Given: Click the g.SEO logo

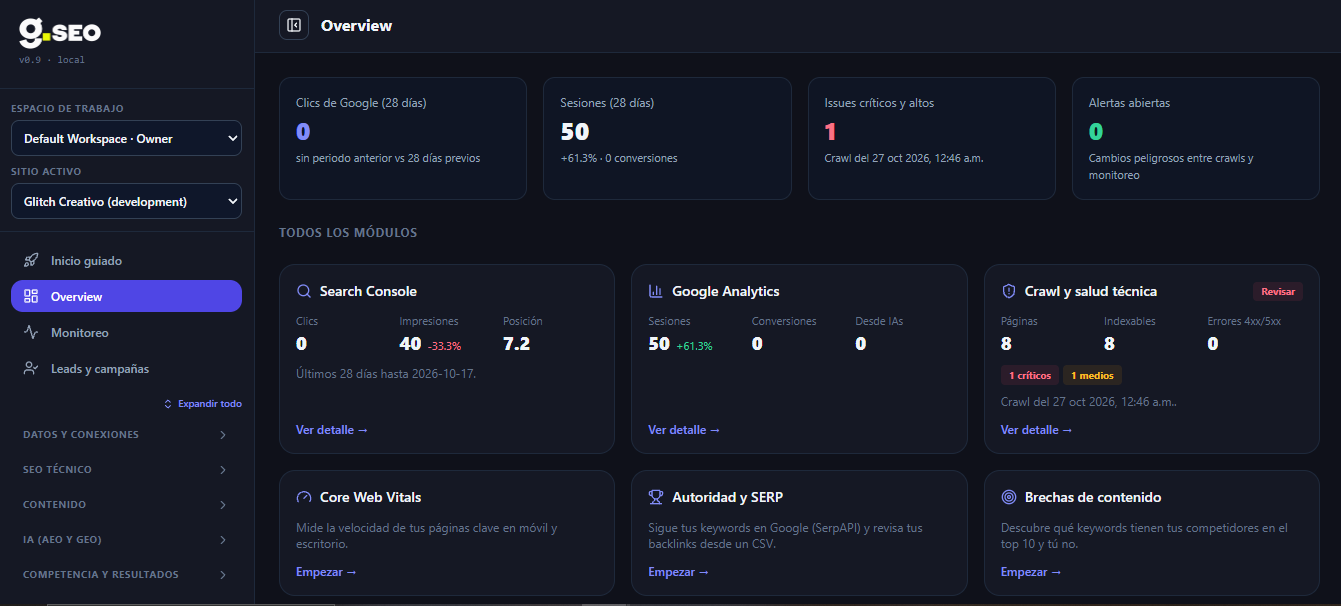Looking at the screenshot, I should click(x=59, y=33).
